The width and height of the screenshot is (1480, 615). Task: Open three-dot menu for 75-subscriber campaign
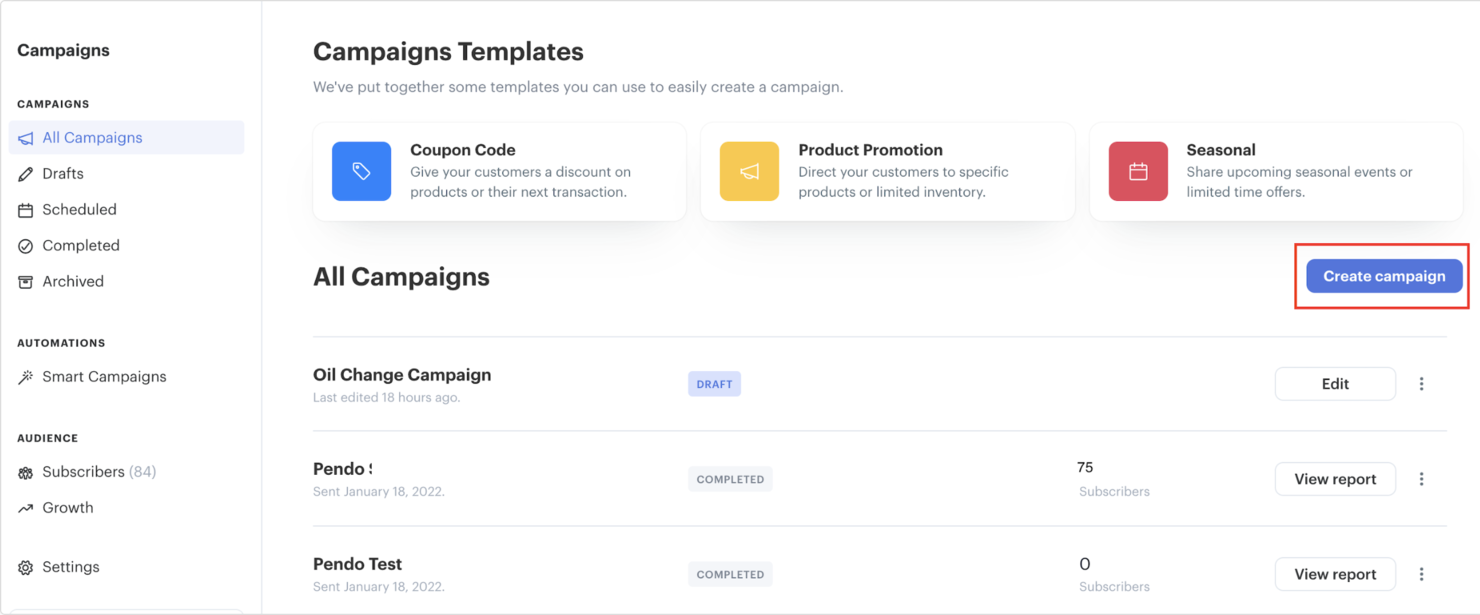pos(1421,479)
